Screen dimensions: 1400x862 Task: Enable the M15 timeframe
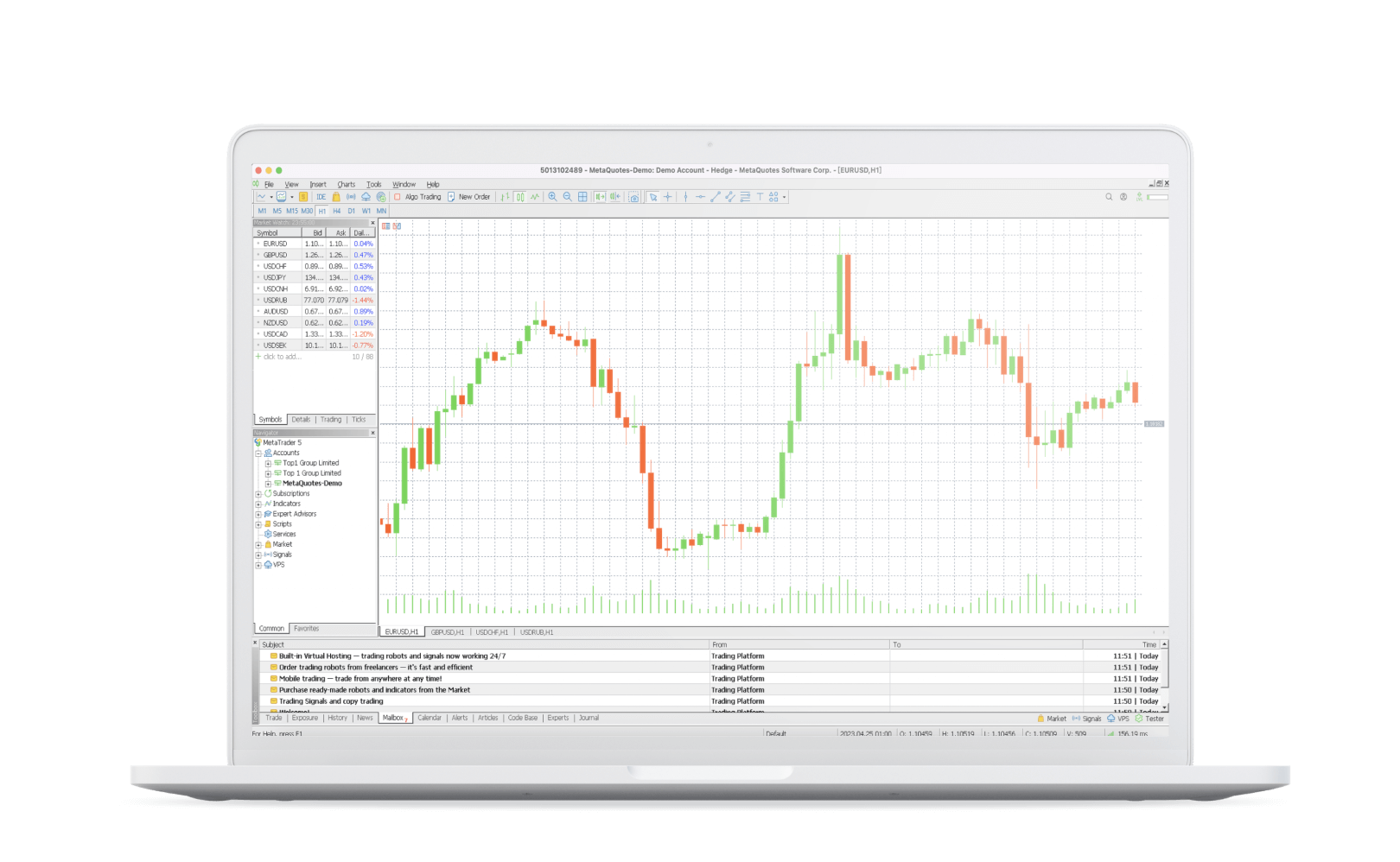click(290, 210)
